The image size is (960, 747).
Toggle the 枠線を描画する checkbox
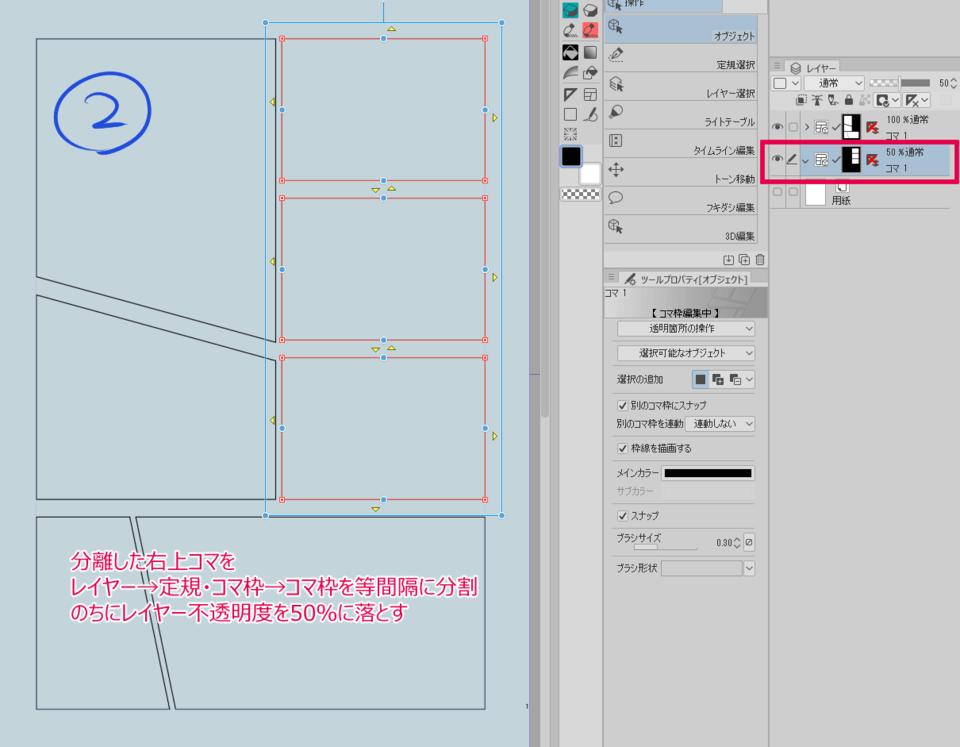tap(623, 448)
